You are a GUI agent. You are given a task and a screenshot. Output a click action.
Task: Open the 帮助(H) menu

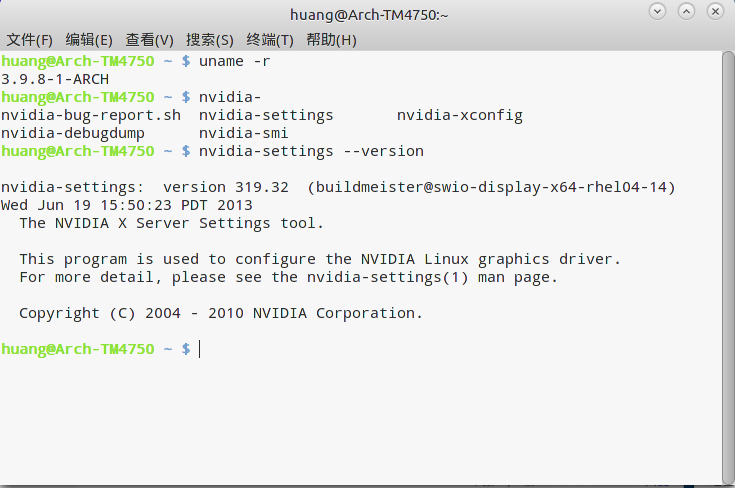(x=331, y=40)
